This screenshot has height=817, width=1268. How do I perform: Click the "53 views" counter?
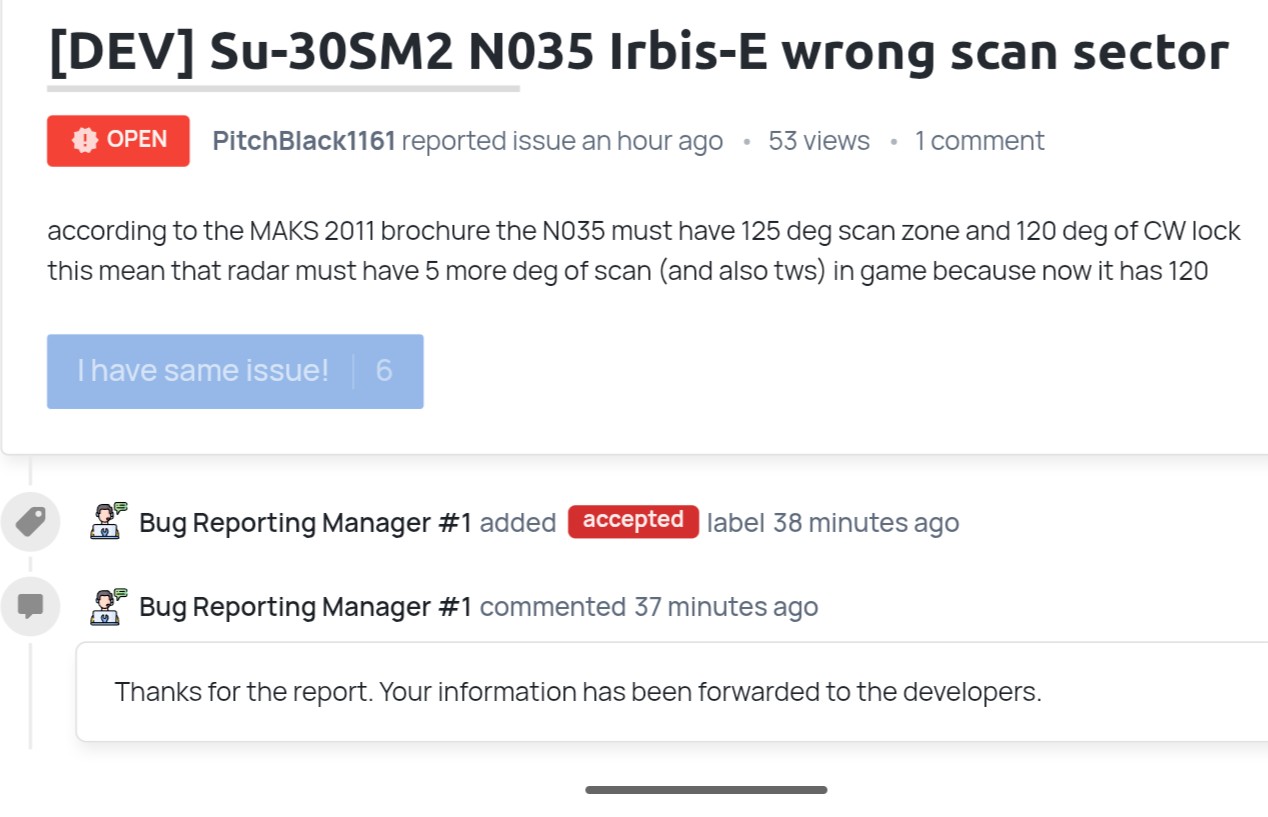819,141
